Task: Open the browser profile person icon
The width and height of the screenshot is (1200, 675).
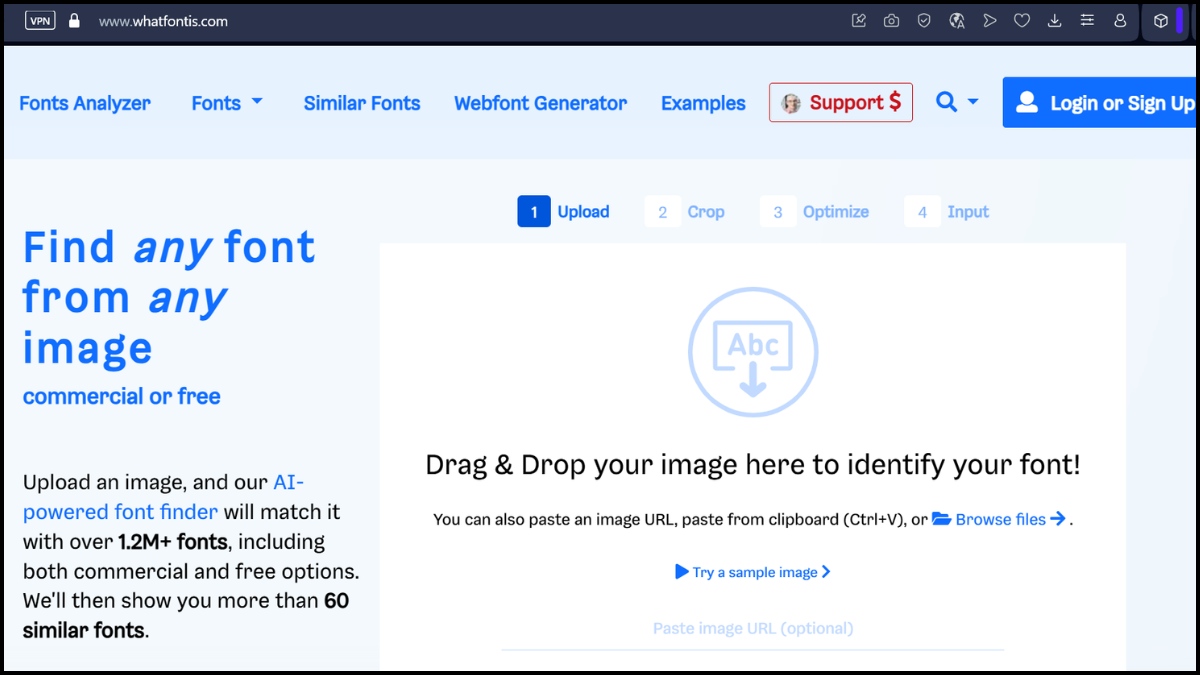Action: [1120, 20]
